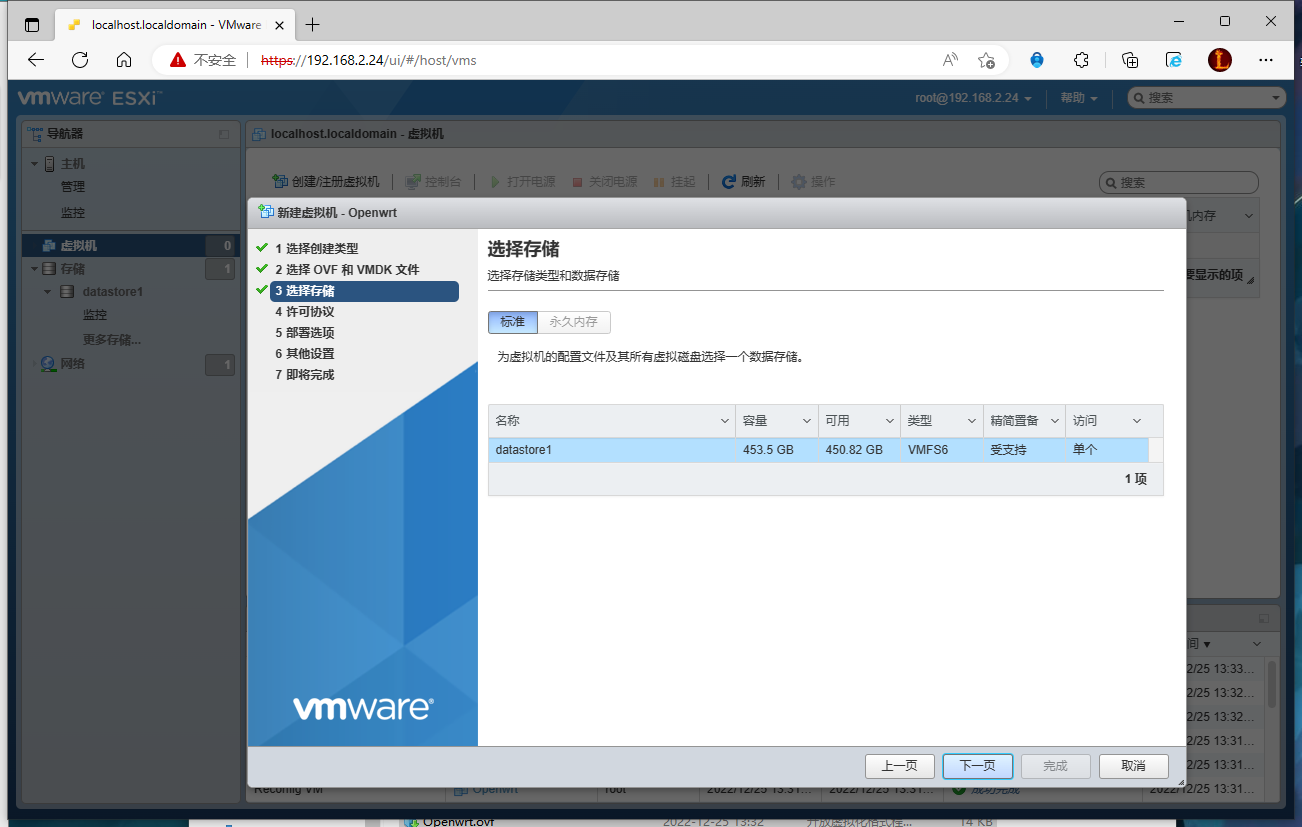Select 虚拟机 in the navigator
This screenshot has height=827, width=1302.
131,246
